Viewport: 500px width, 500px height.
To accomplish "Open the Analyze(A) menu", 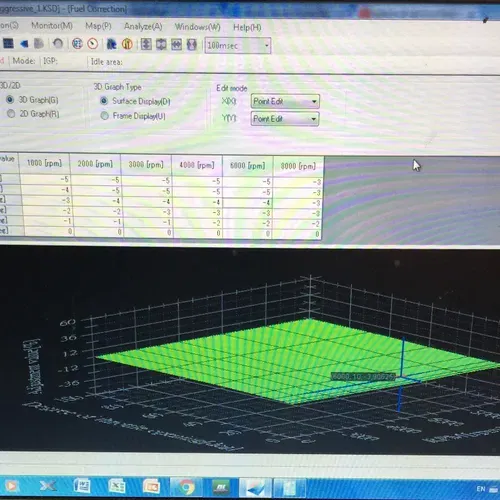I will point(143,26).
